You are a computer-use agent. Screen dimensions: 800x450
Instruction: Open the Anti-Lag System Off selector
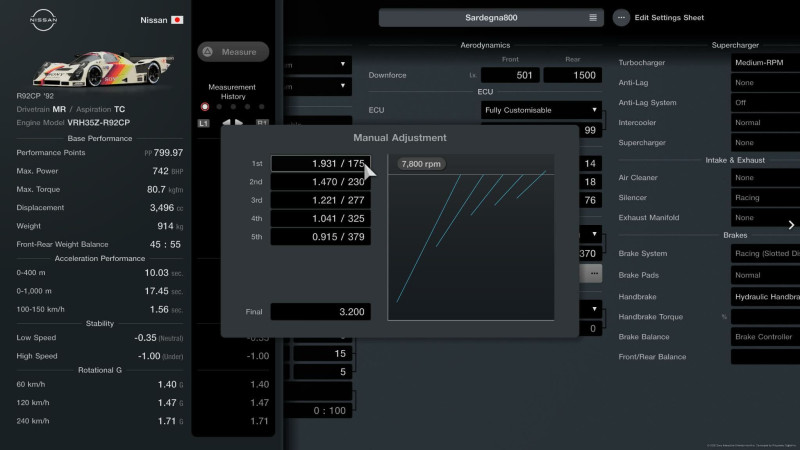[765, 102]
